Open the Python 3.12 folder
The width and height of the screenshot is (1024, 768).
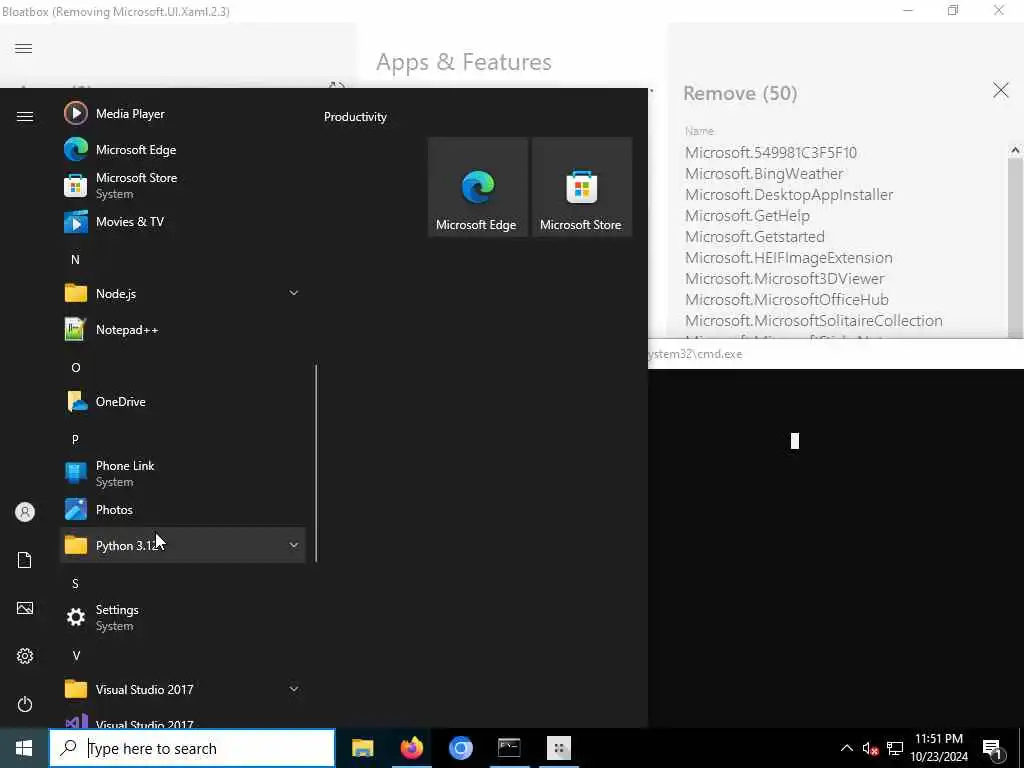[x=183, y=545]
